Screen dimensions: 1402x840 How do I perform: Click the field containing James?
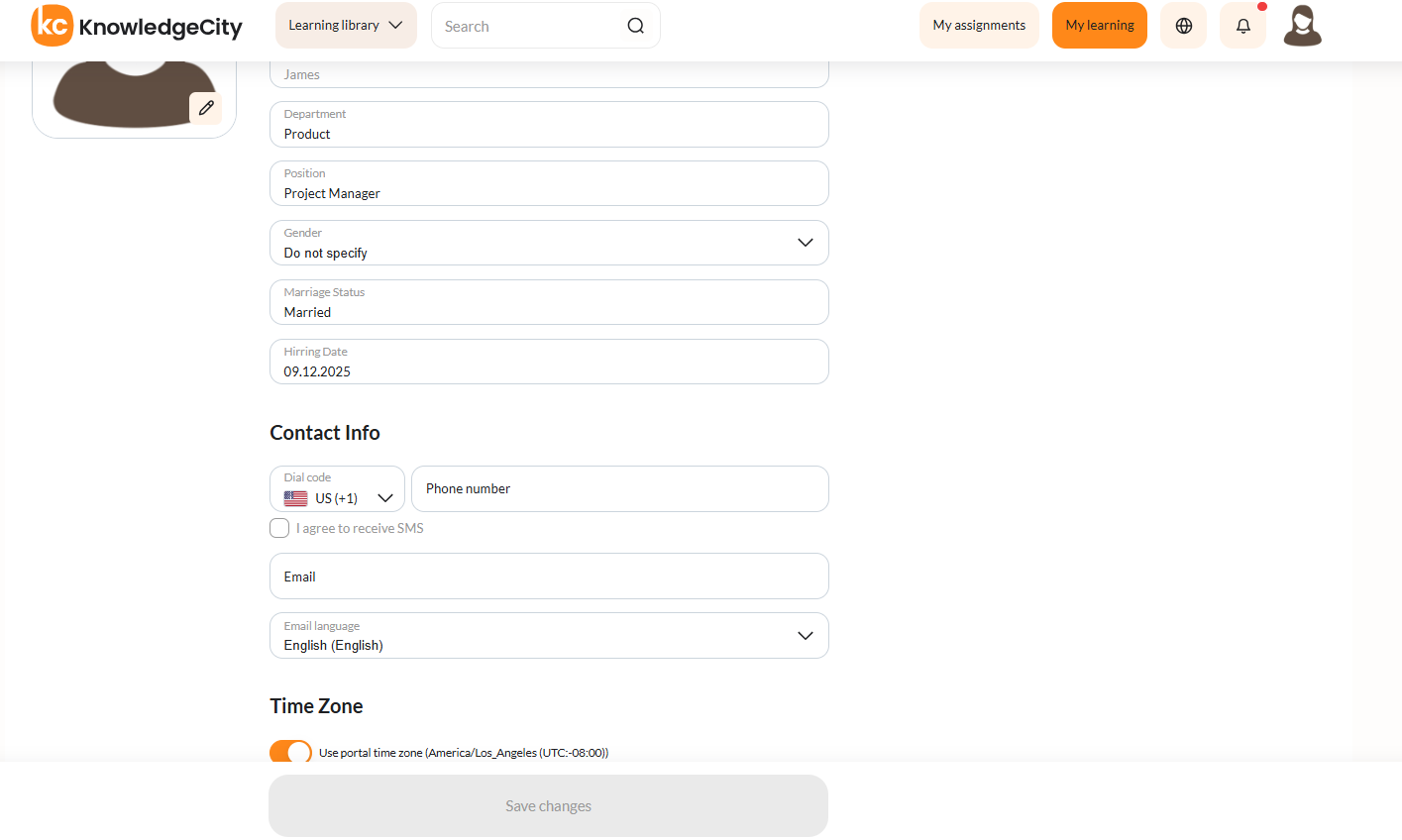click(x=549, y=74)
